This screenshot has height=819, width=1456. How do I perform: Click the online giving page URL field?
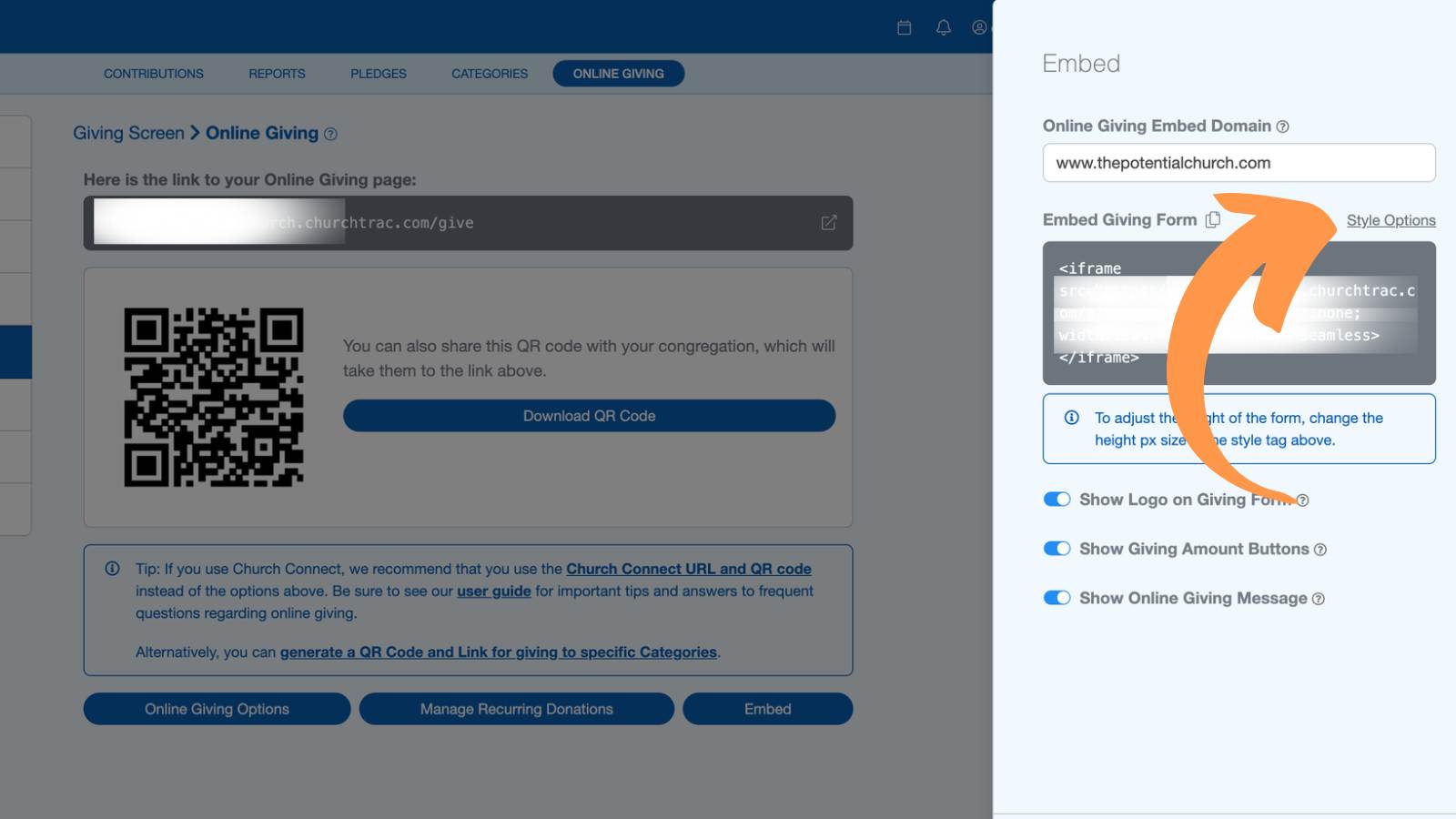pyautogui.click(x=468, y=223)
